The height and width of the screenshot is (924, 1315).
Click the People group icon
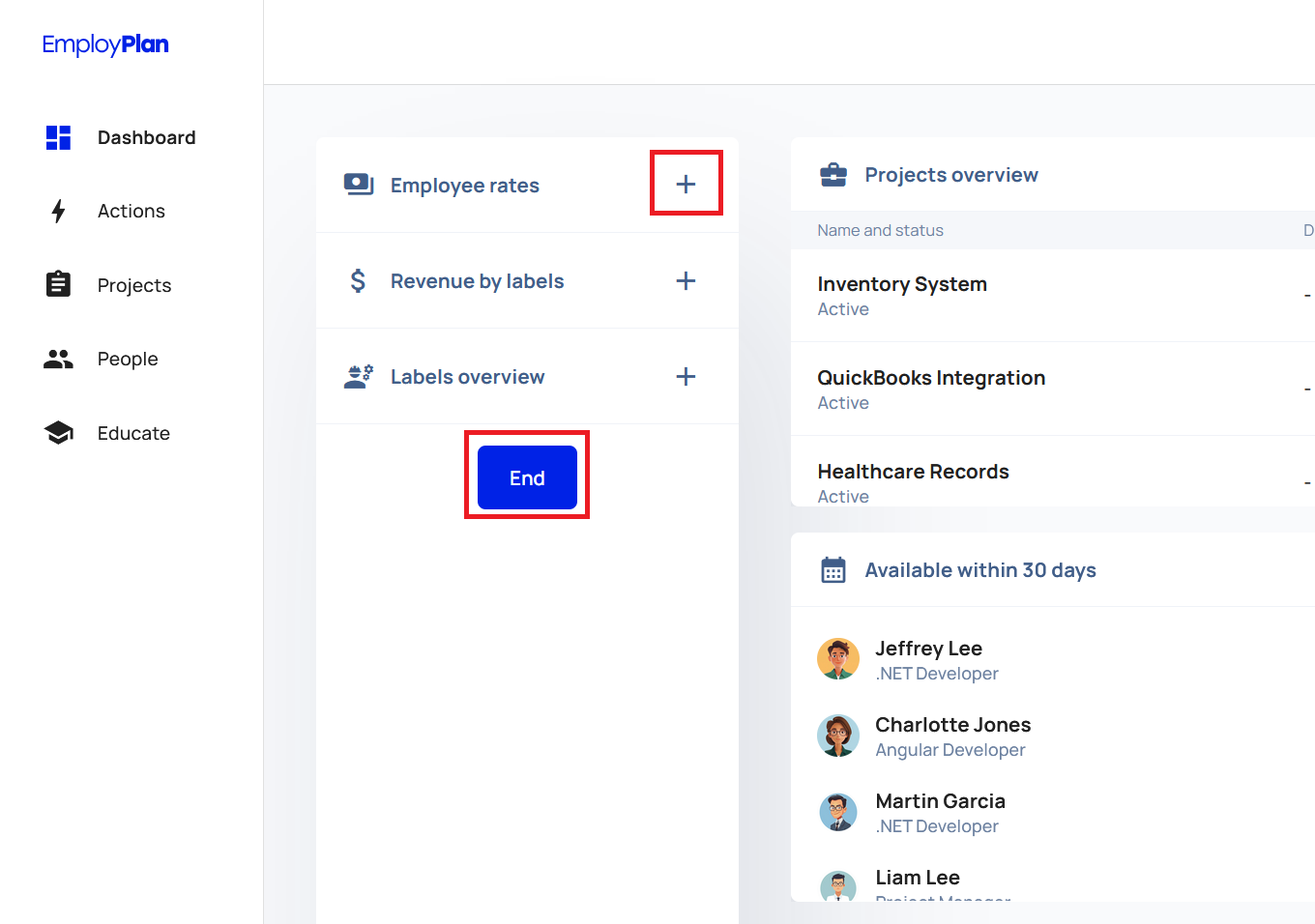tap(58, 359)
